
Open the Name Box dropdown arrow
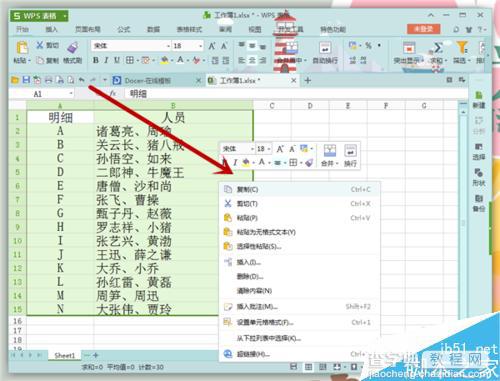[71, 94]
